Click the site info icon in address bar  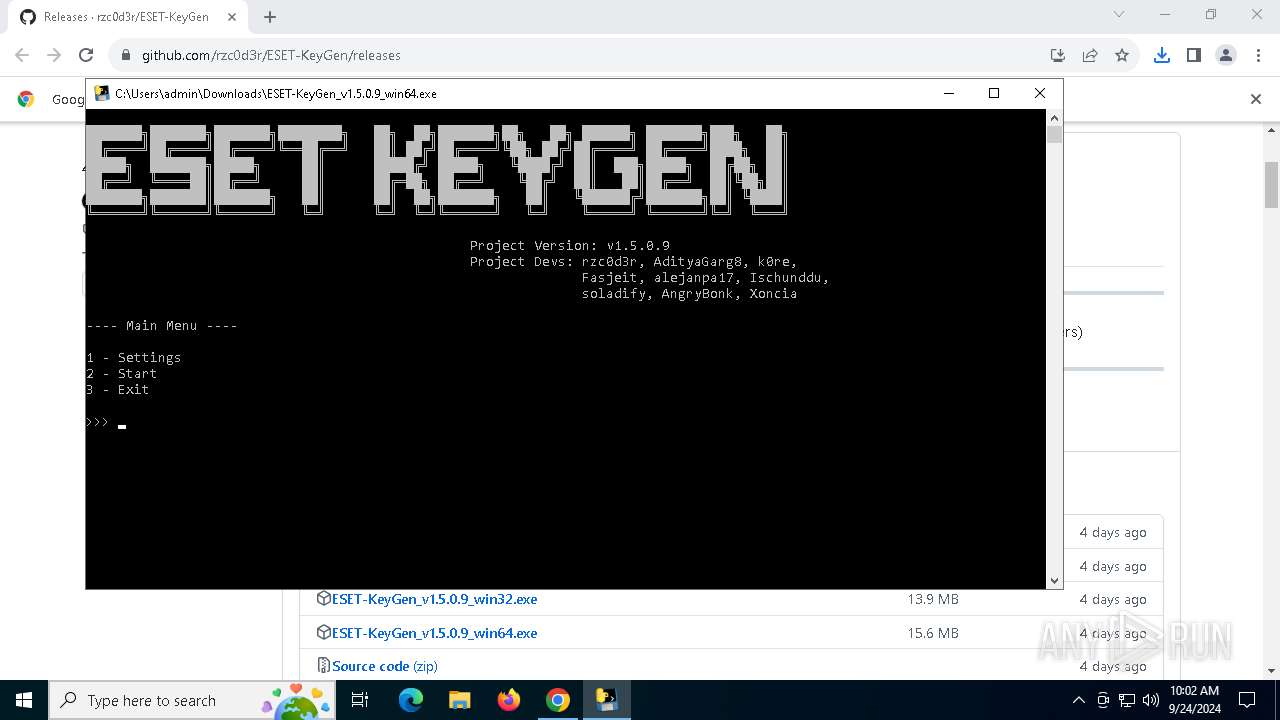(x=125, y=55)
